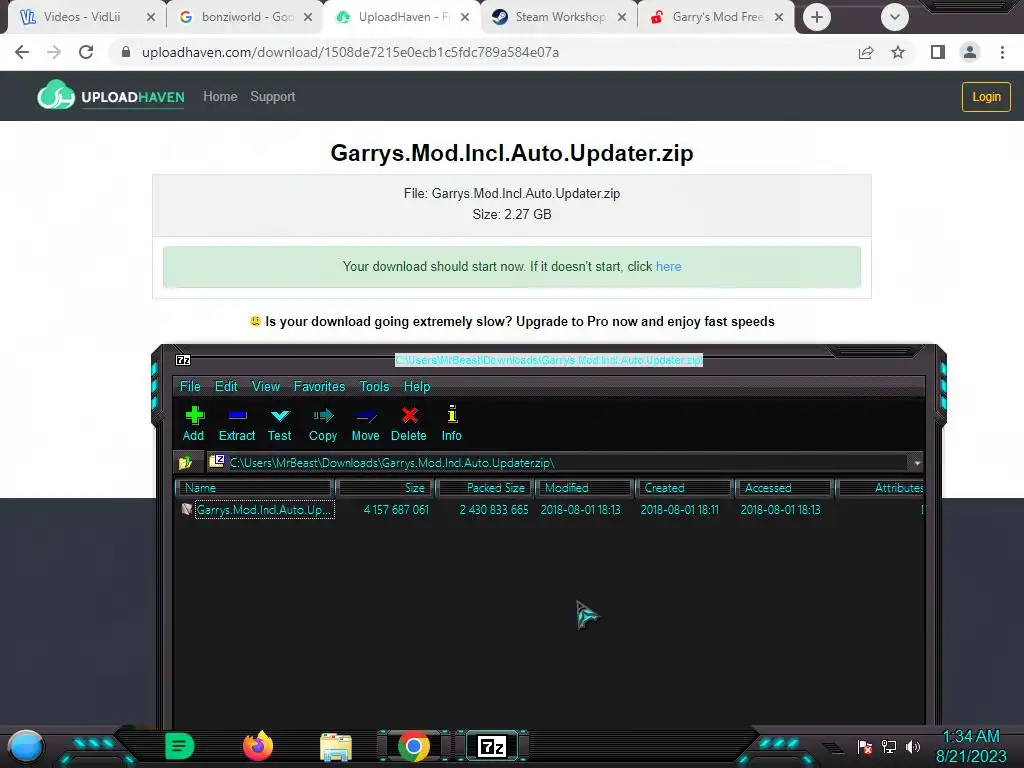Launch Firefox from the taskbar
This screenshot has height=768, width=1024.
pos(258,746)
